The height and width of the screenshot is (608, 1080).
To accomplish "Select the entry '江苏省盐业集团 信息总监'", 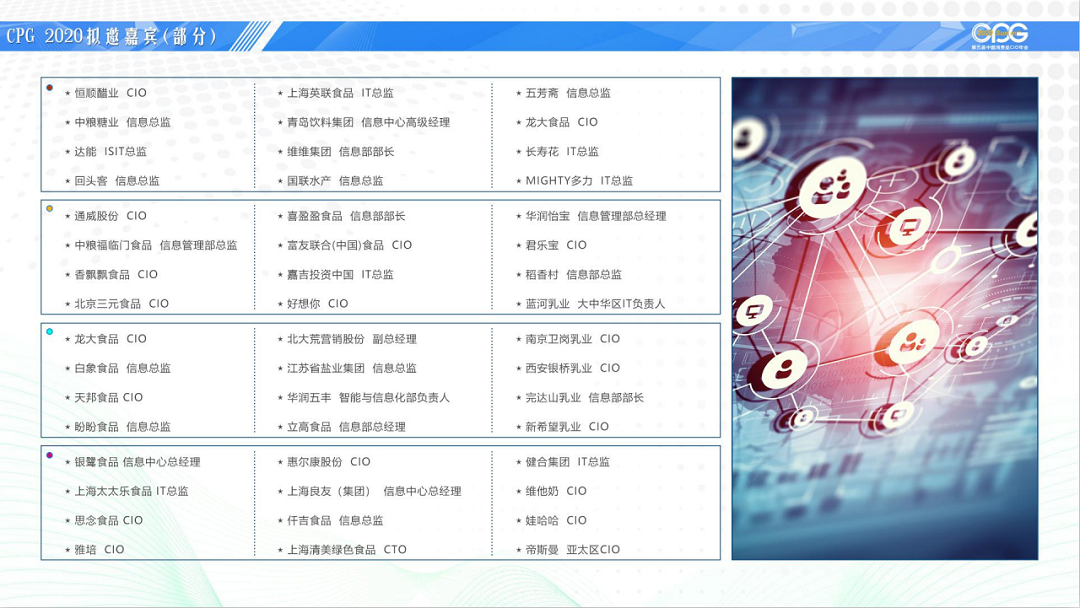I will (x=351, y=368).
